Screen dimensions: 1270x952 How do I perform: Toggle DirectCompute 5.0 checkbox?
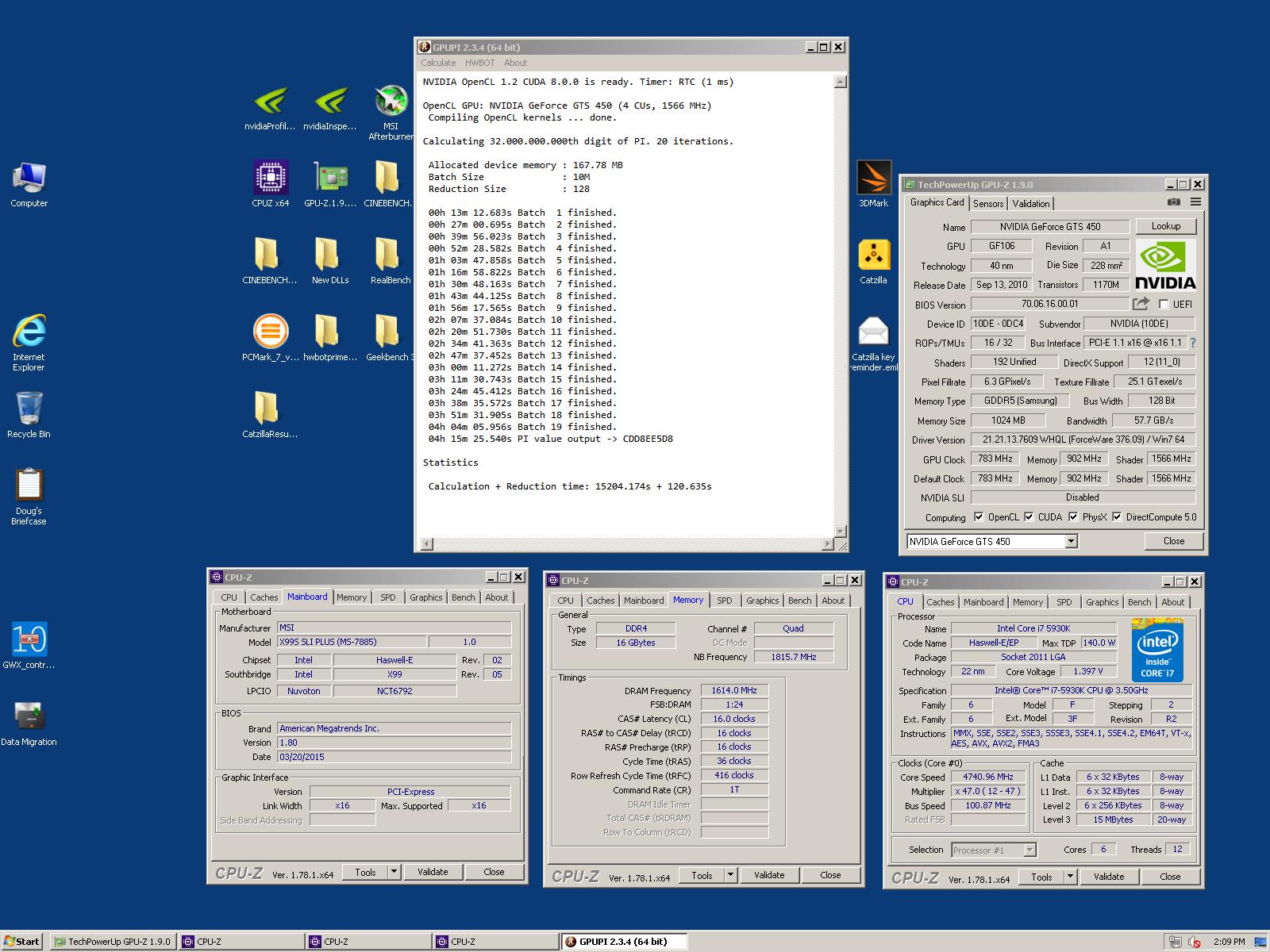pyautogui.click(x=1117, y=517)
